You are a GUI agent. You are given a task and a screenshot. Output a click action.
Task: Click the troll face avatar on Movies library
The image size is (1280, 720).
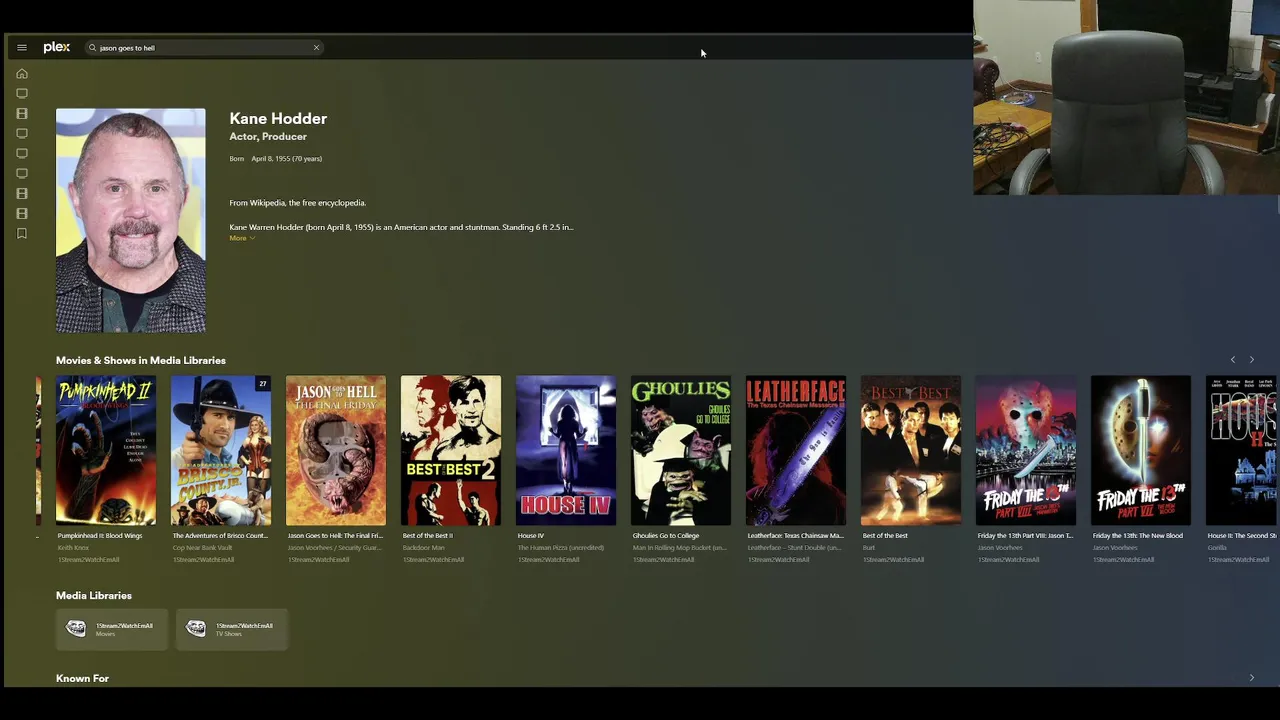(76, 628)
